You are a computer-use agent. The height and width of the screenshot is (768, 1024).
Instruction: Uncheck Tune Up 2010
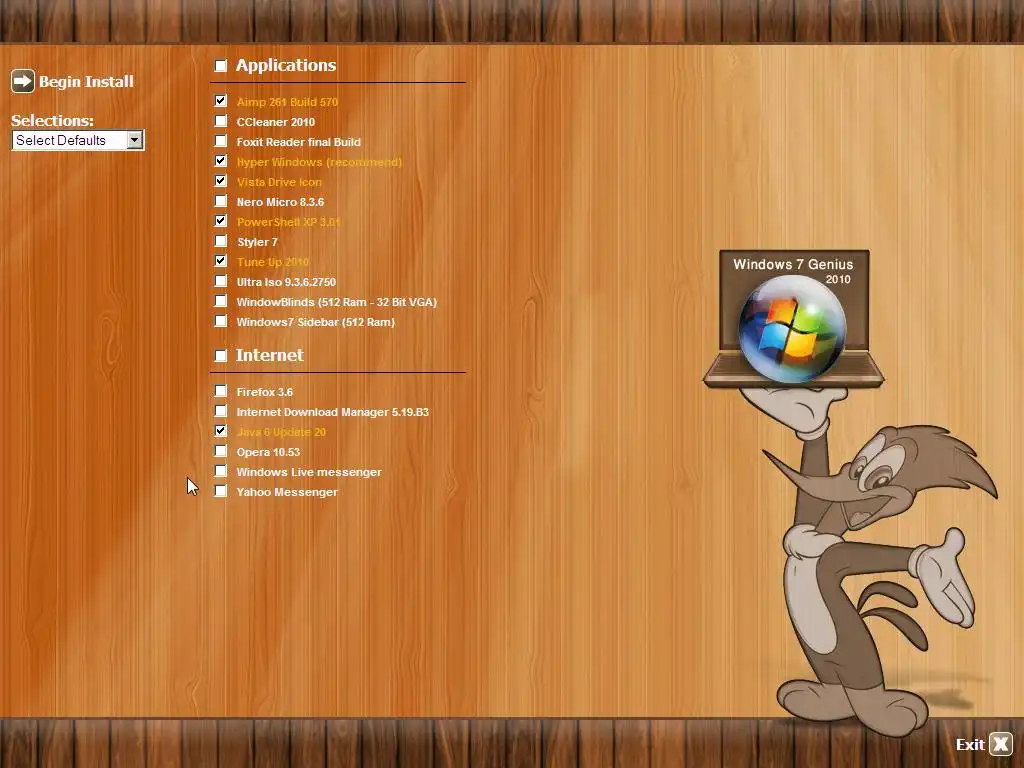point(221,261)
